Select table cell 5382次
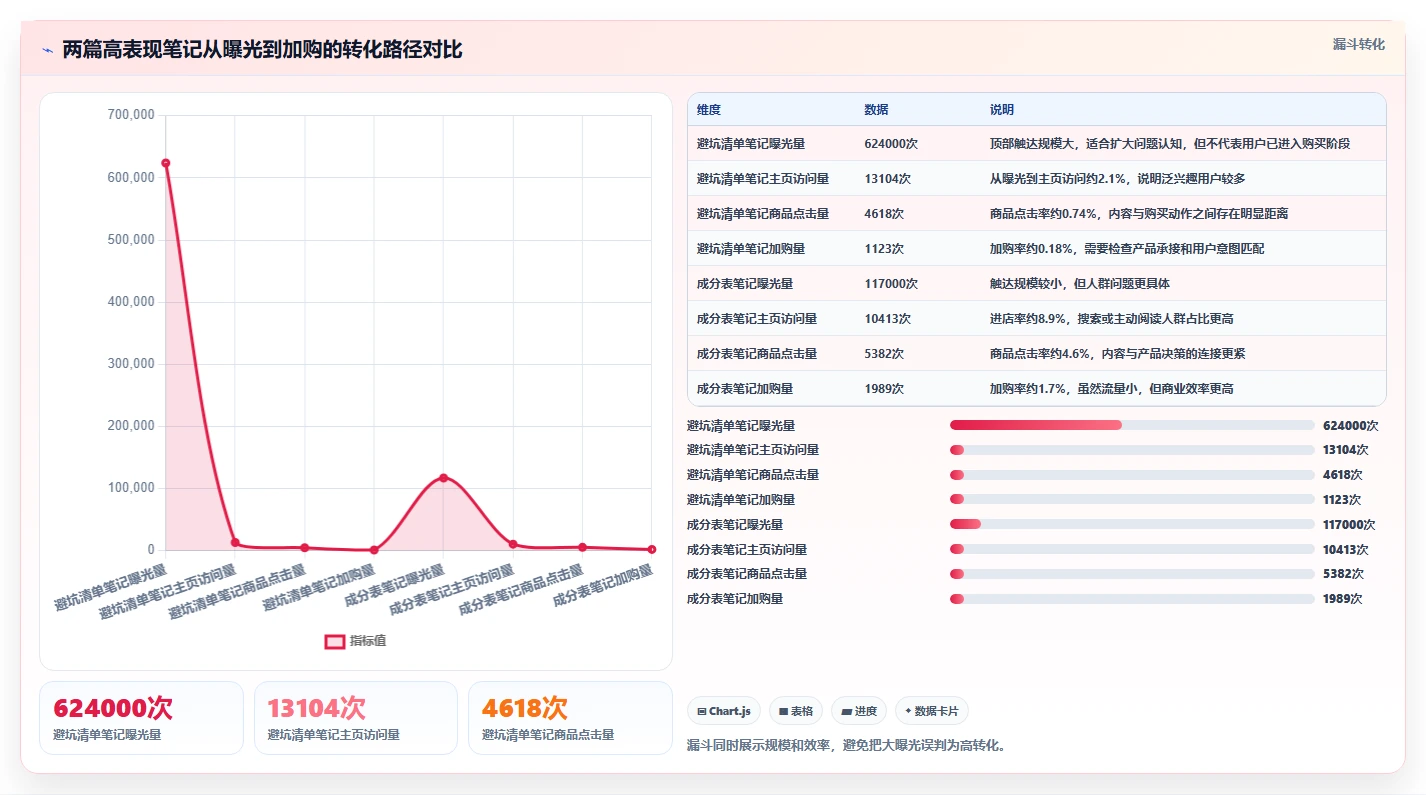Screen dimensions: 1426x795 point(885,354)
